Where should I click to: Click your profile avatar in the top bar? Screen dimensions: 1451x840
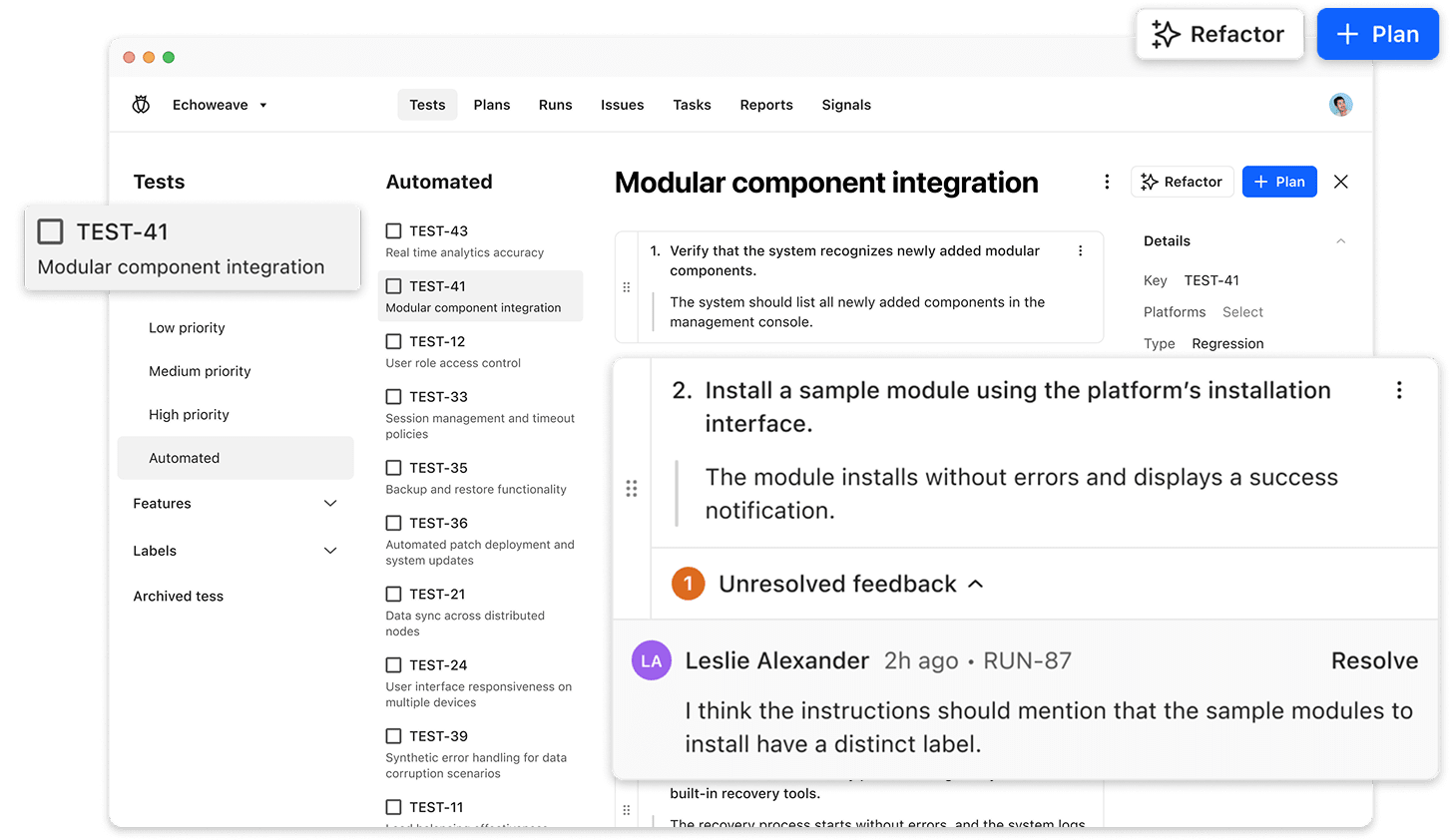[x=1340, y=104]
